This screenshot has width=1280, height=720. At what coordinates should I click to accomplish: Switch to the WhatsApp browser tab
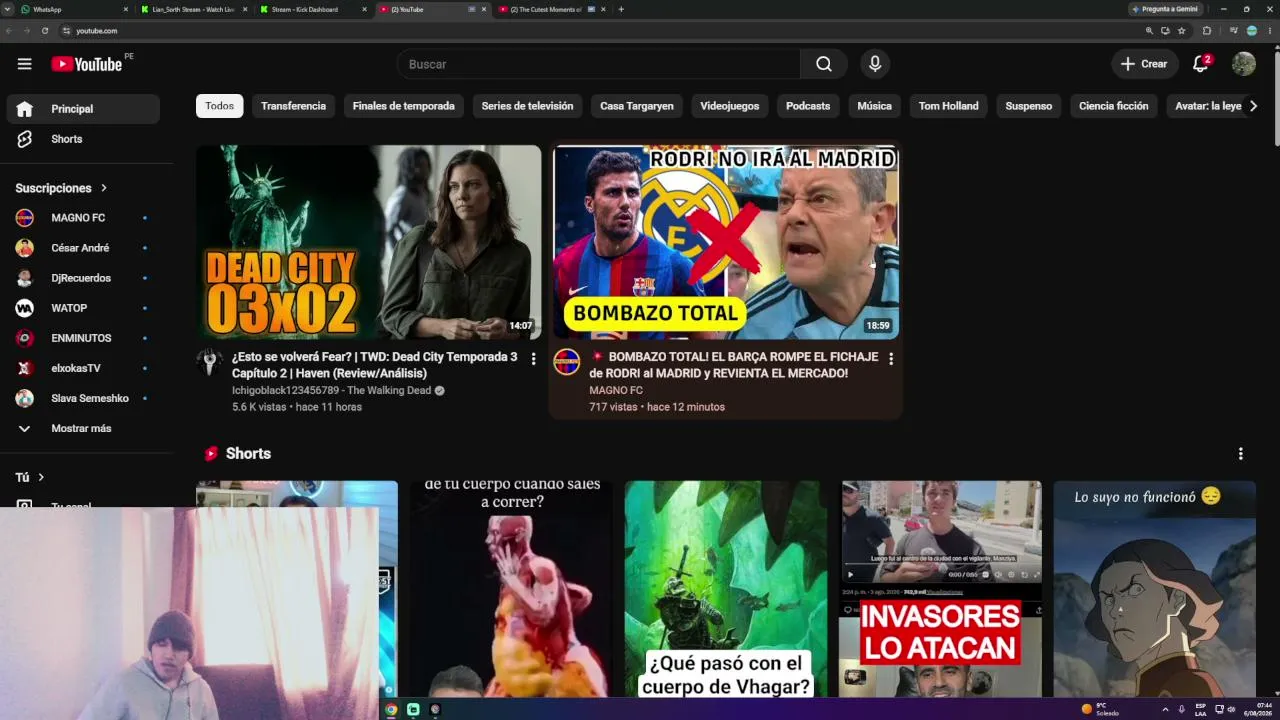click(x=74, y=9)
